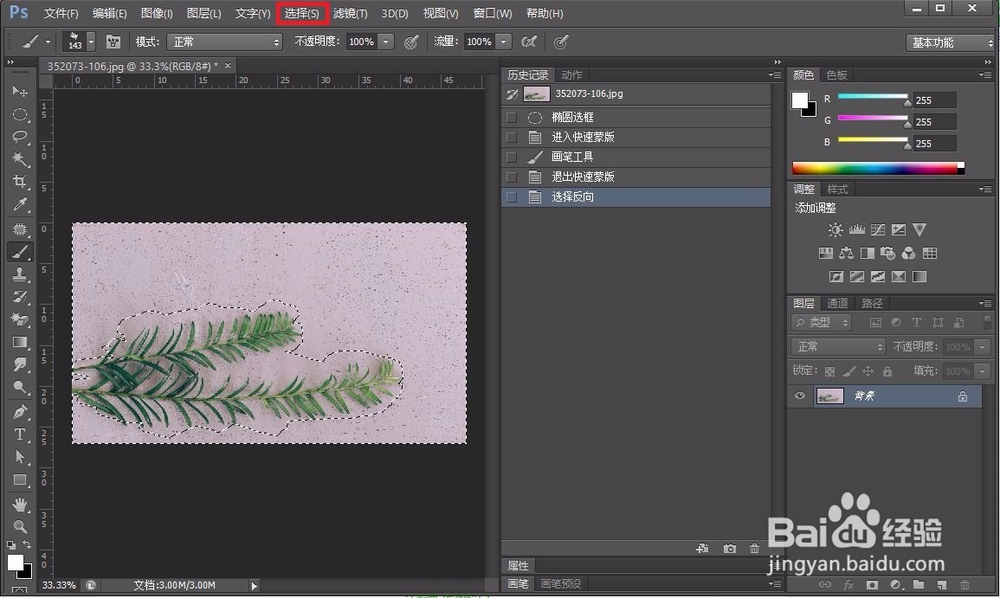
Task: Select the Hand tool
Action: pyautogui.click(x=20, y=504)
